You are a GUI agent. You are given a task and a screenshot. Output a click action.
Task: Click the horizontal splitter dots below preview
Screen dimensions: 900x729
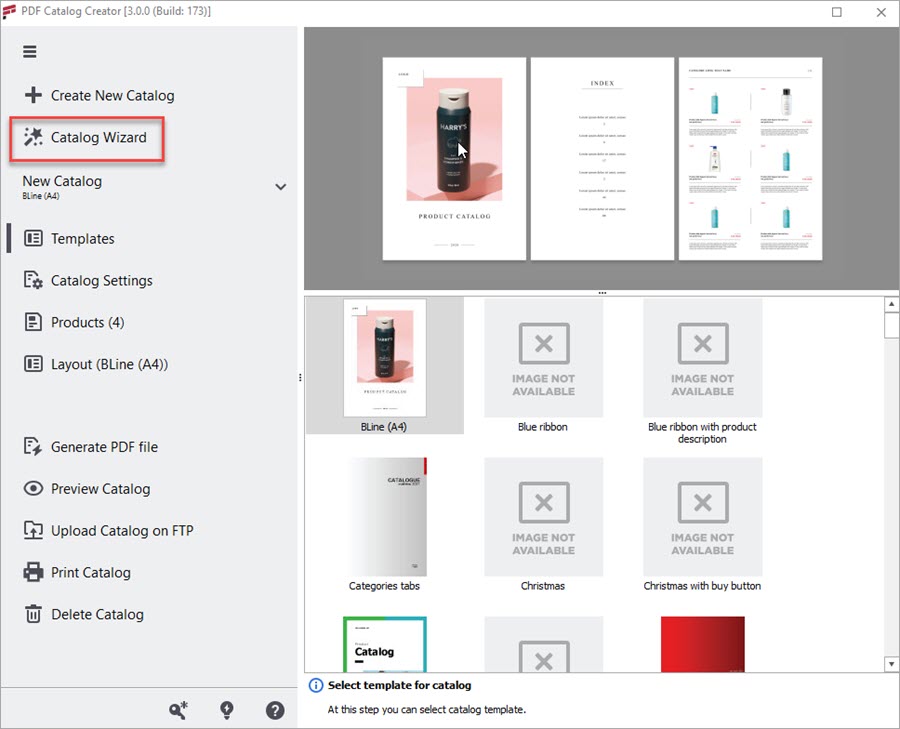pyautogui.click(x=602, y=293)
